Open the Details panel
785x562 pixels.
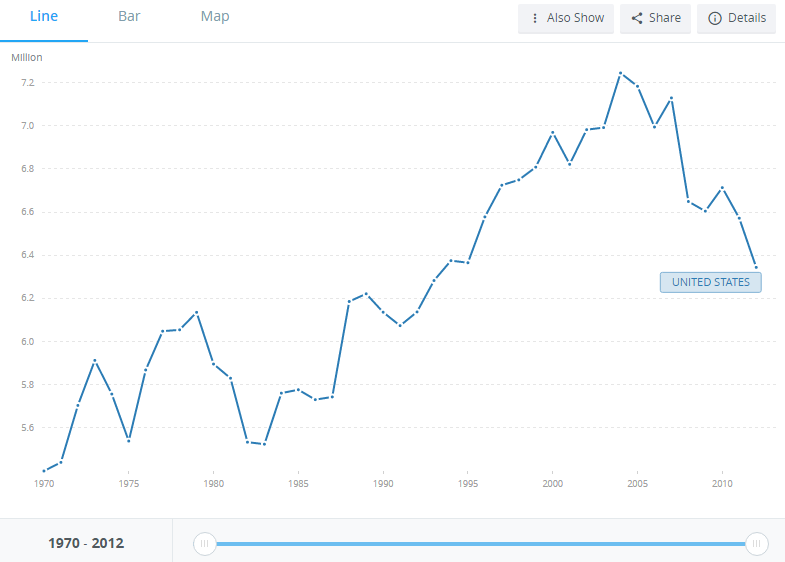pyautogui.click(x=736, y=19)
